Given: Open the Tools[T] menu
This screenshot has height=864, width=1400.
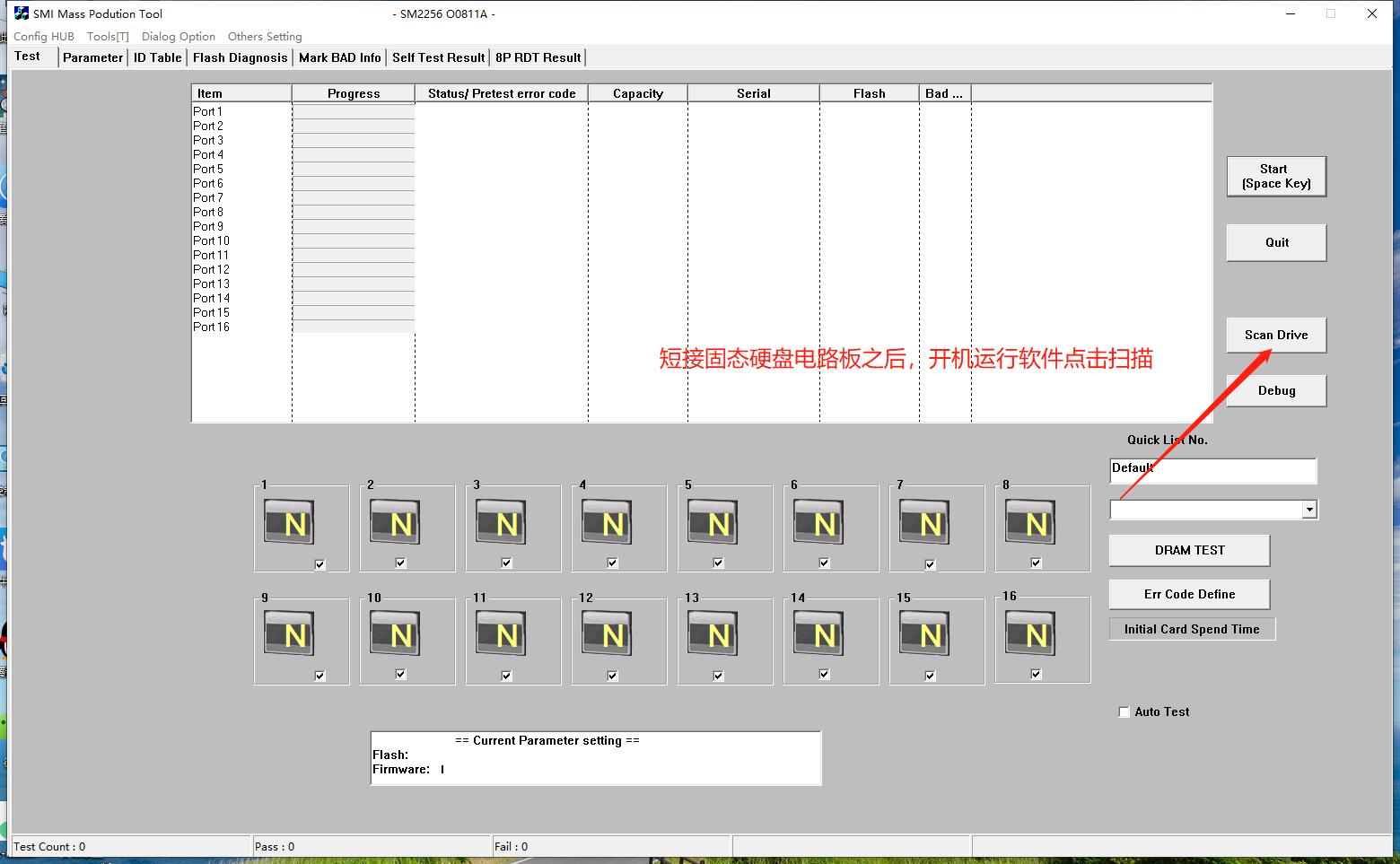Looking at the screenshot, I should coord(108,37).
